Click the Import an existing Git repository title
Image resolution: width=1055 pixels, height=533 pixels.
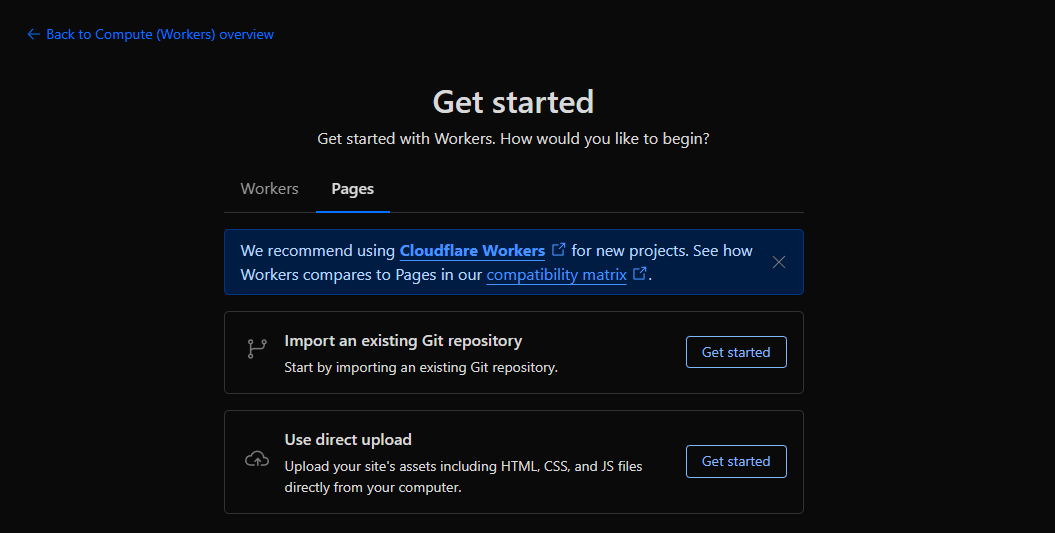[403, 341]
